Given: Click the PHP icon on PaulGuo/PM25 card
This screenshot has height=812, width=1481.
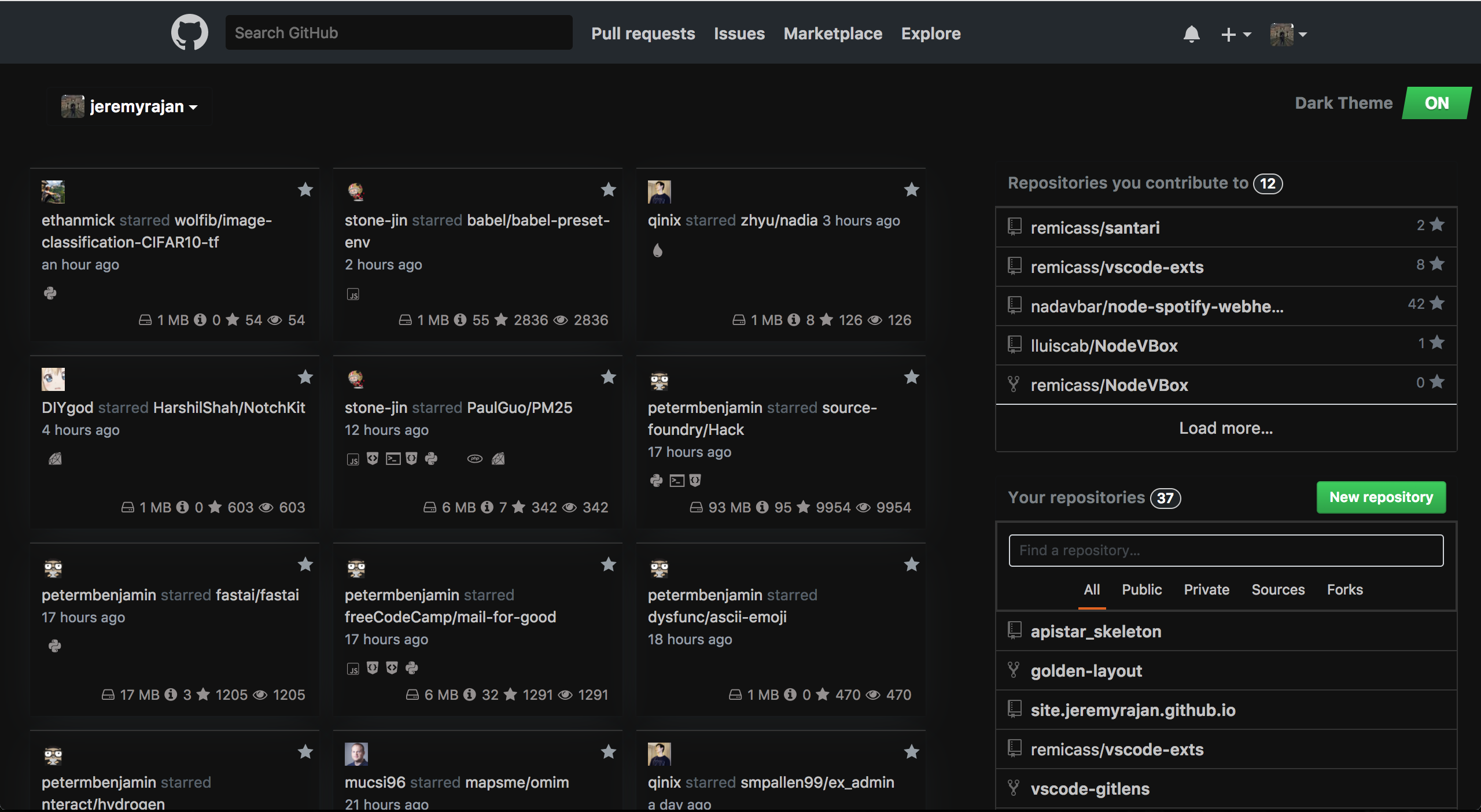Looking at the screenshot, I should (474, 458).
